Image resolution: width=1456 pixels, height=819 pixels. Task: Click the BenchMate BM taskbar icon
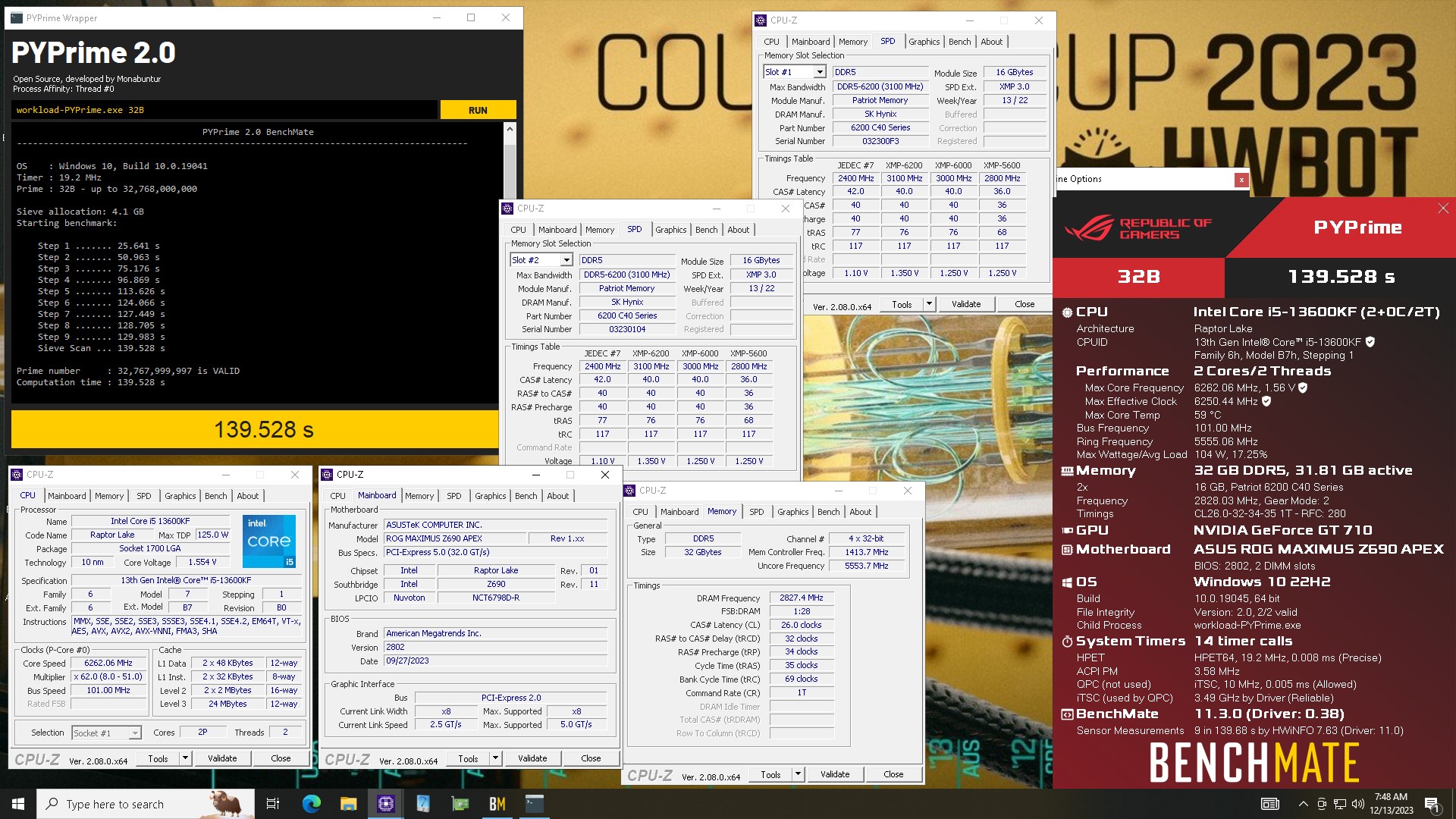(x=497, y=804)
